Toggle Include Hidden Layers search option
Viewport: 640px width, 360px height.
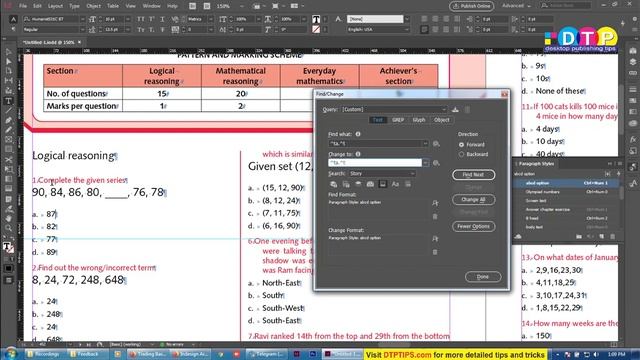358,184
